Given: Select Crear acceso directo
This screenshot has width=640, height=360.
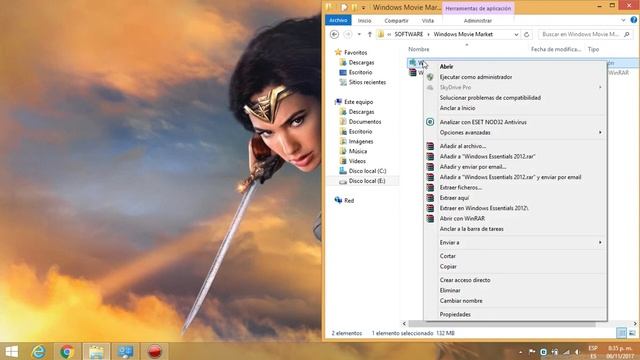Looking at the screenshot, I should pos(515,280).
